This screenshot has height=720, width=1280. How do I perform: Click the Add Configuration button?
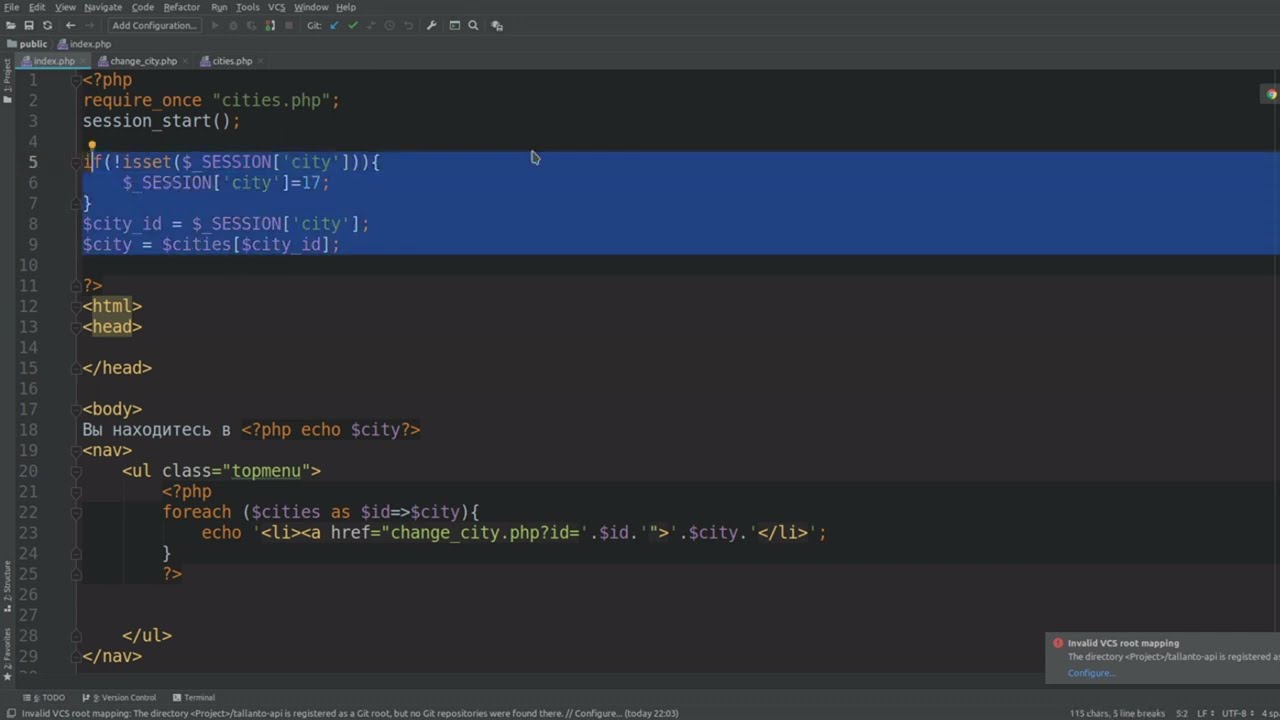coord(154,25)
